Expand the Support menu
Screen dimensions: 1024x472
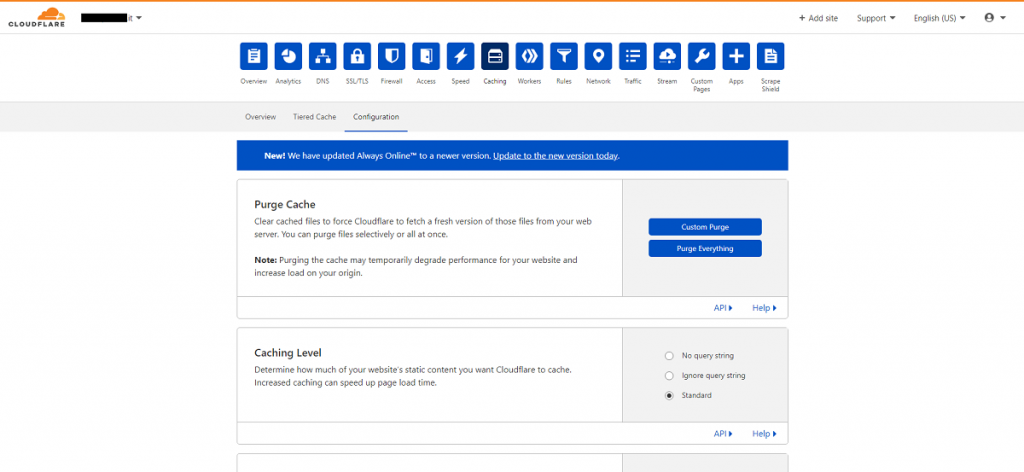click(876, 18)
